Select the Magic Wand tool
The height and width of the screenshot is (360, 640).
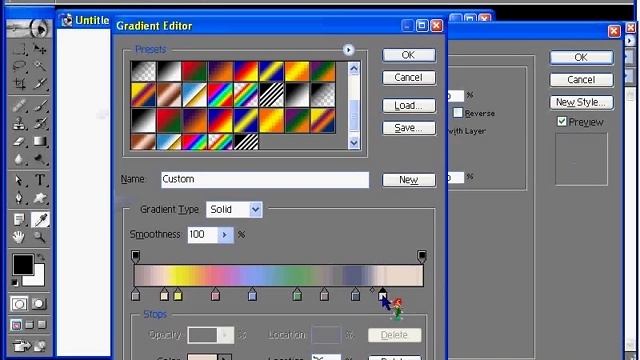pyautogui.click(x=40, y=66)
